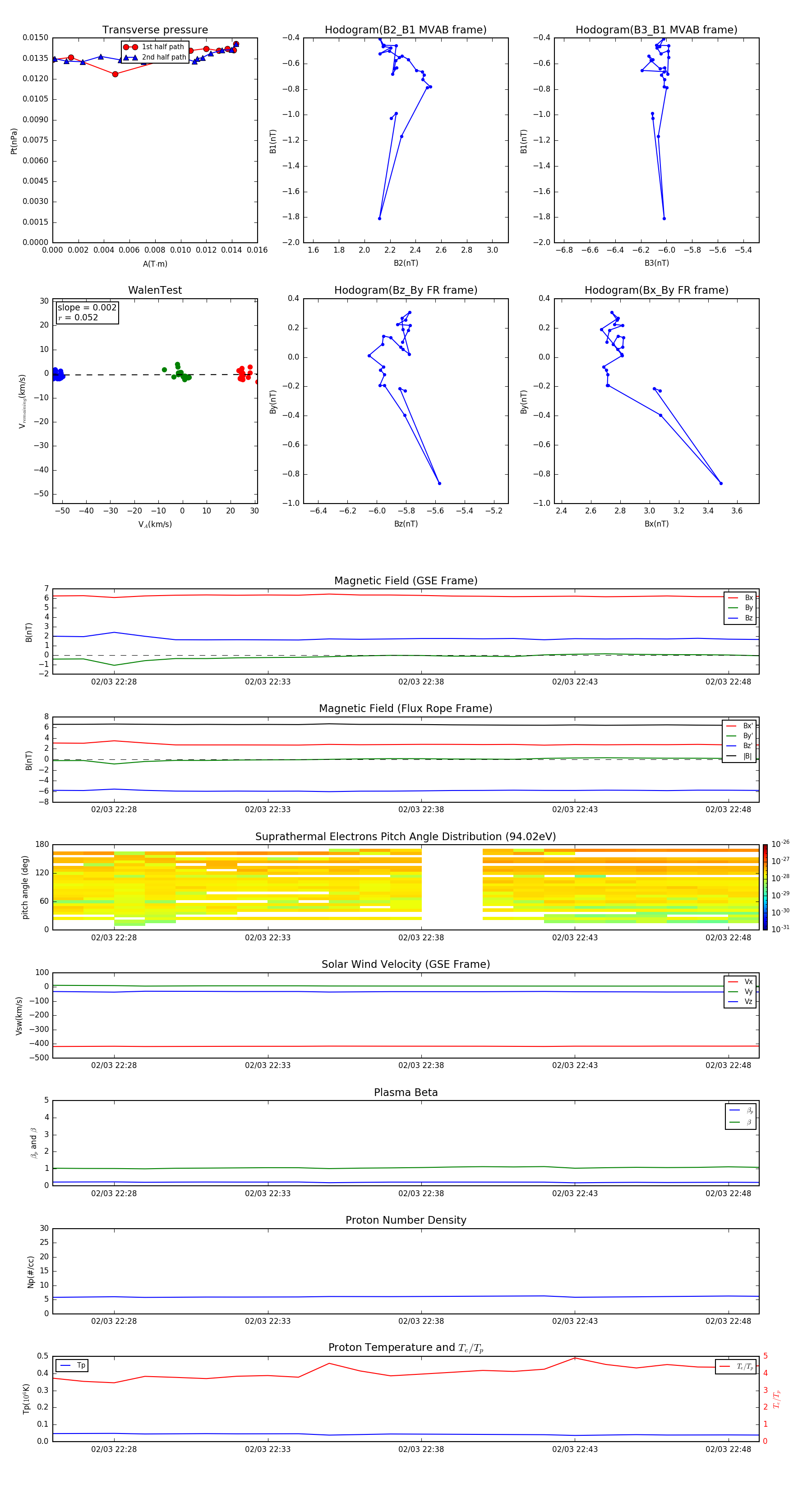Click the 'Plasma Beta' panel title
The image size is (812, 1489).
pyautogui.click(x=406, y=1092)
